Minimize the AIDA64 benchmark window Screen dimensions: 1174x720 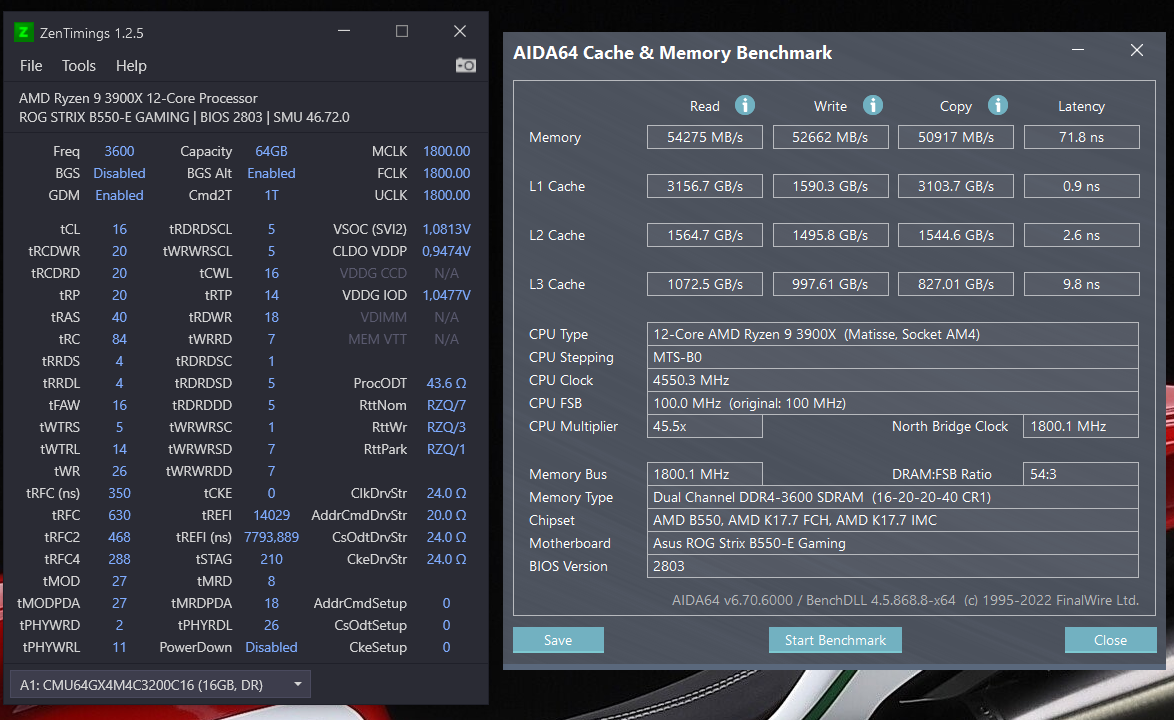(1078, 50)
